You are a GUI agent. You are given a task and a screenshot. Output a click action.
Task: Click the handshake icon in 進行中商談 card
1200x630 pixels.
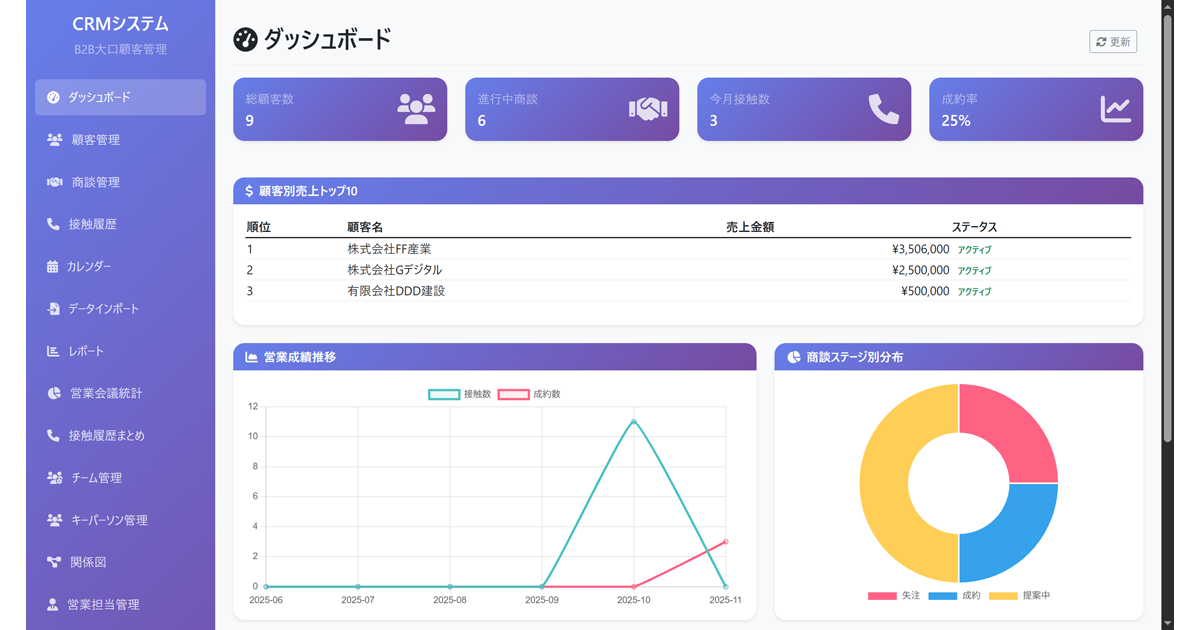[647, 109]
